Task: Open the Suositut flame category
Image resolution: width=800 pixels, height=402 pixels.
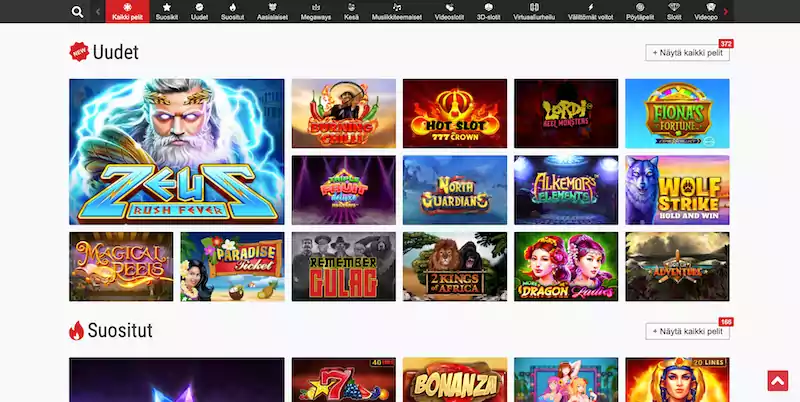Action: [233, 11]
